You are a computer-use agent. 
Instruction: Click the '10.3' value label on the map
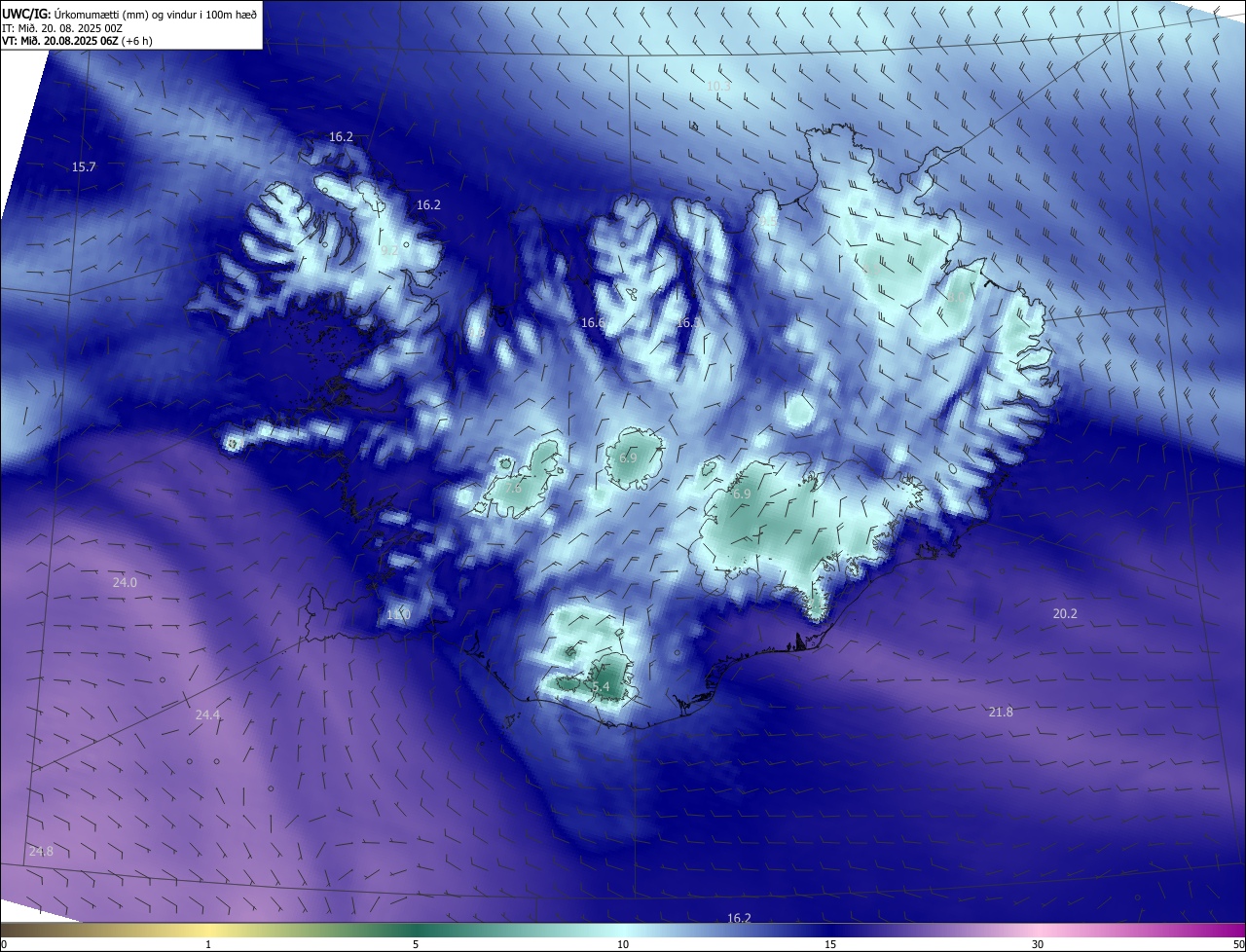pyautogui.click(x=718, y=87)
